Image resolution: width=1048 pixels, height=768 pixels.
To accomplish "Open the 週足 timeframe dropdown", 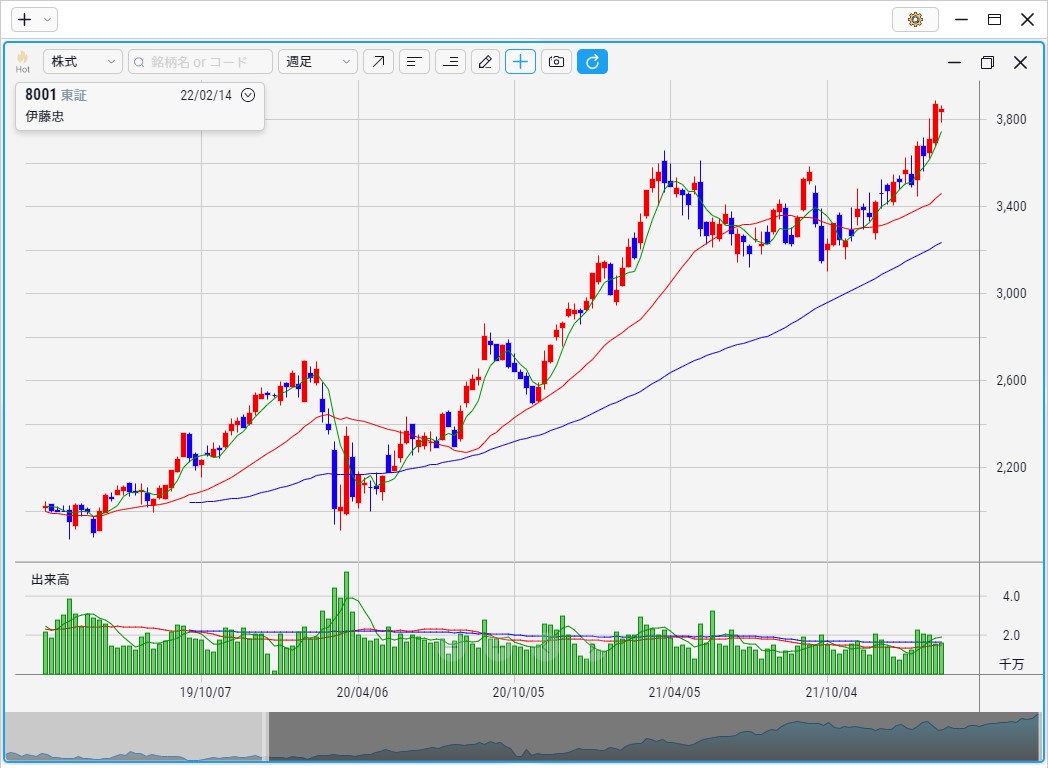I will click(318, 62).
